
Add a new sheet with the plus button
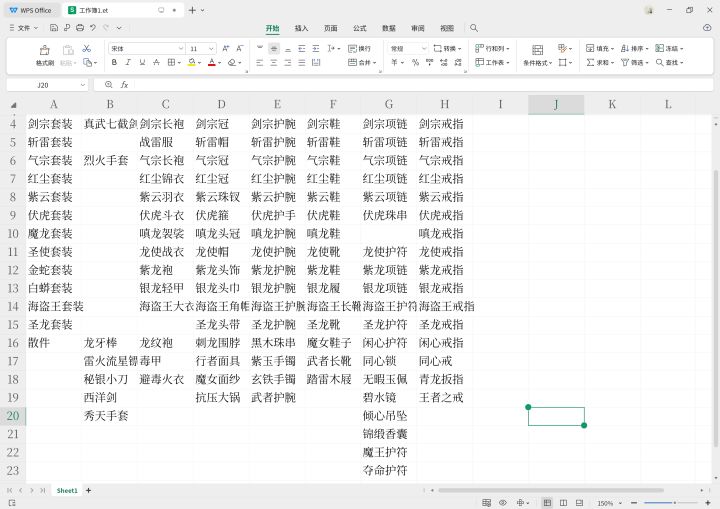pyautogui.click(x=89, y=491)
